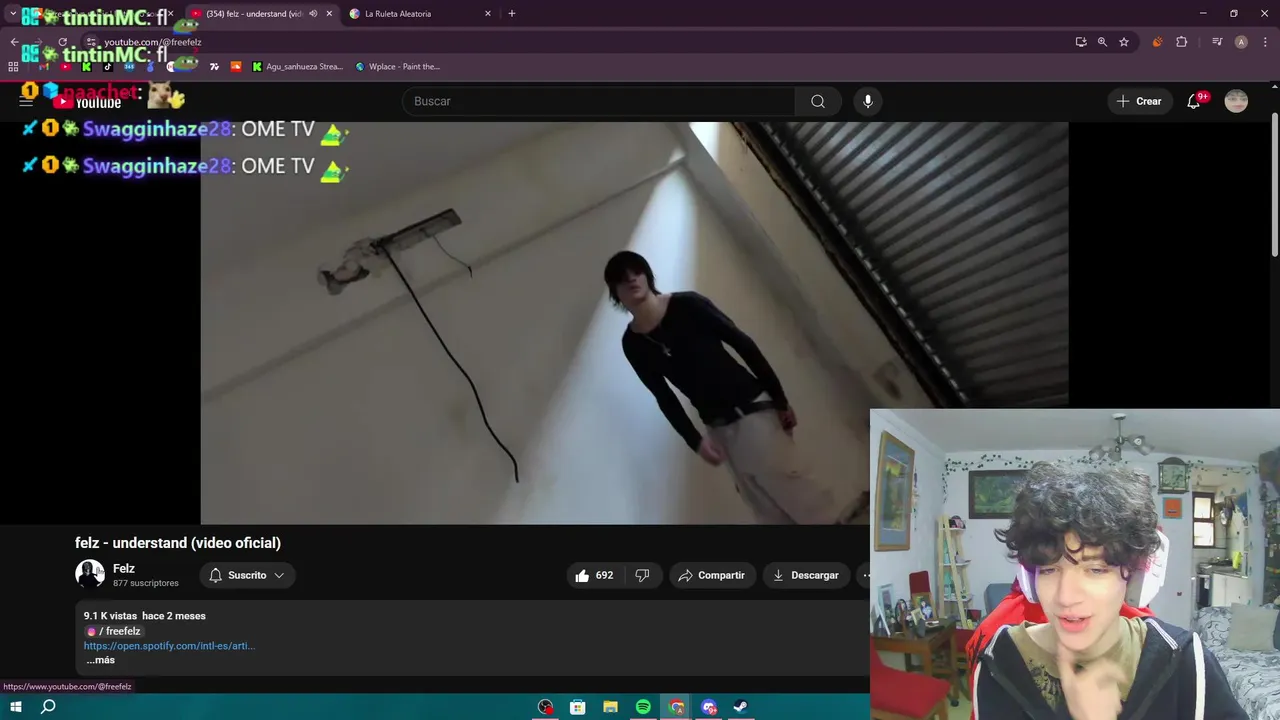
Task: Dislike the video with thumbs down
Action: coord(642,575)
